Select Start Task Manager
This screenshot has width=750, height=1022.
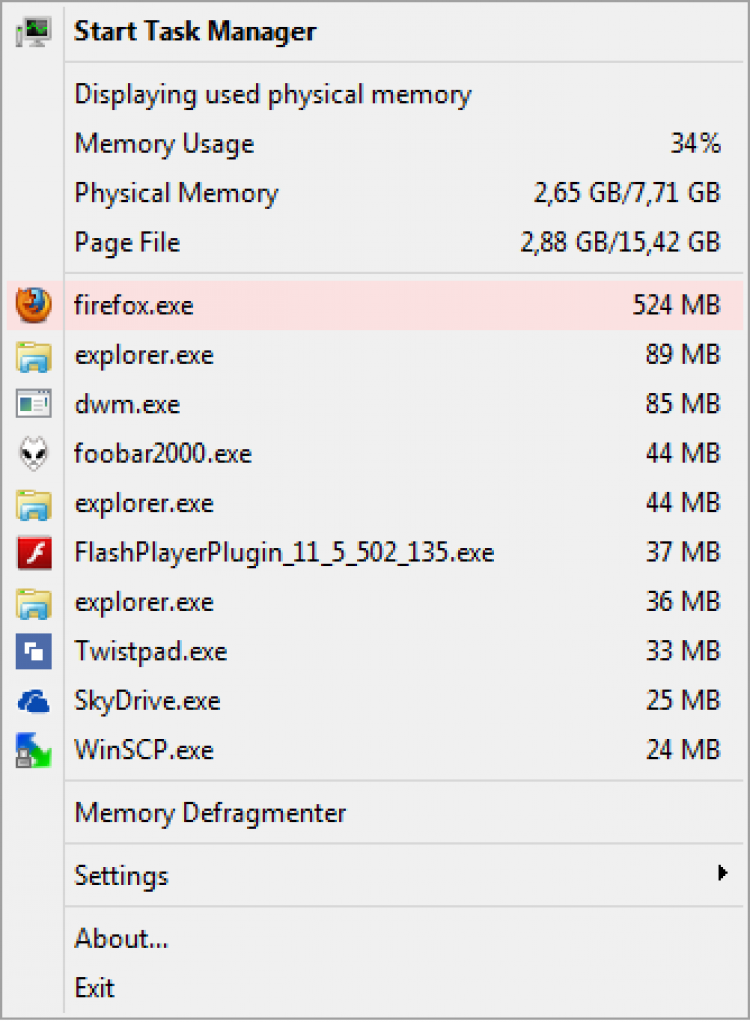click(x=195, y=32)
